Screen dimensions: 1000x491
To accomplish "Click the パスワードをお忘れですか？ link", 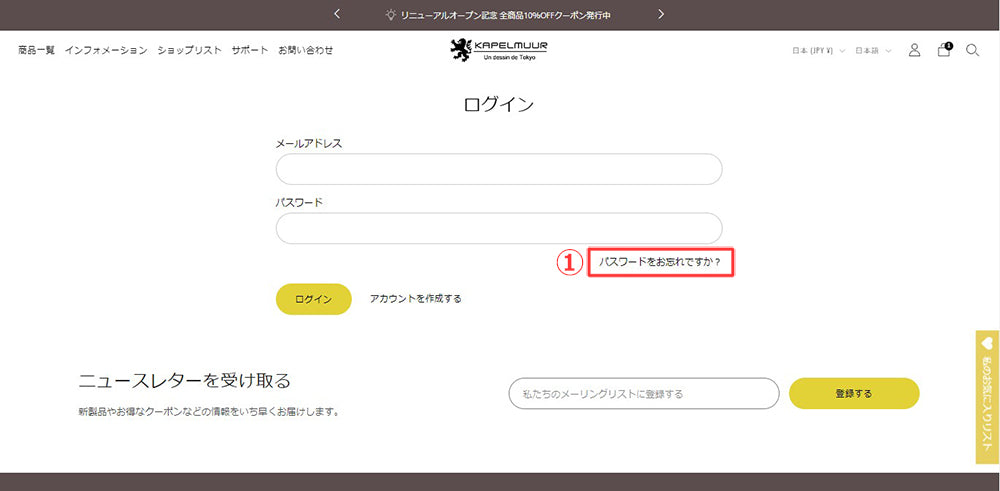I will coord(660,263).
